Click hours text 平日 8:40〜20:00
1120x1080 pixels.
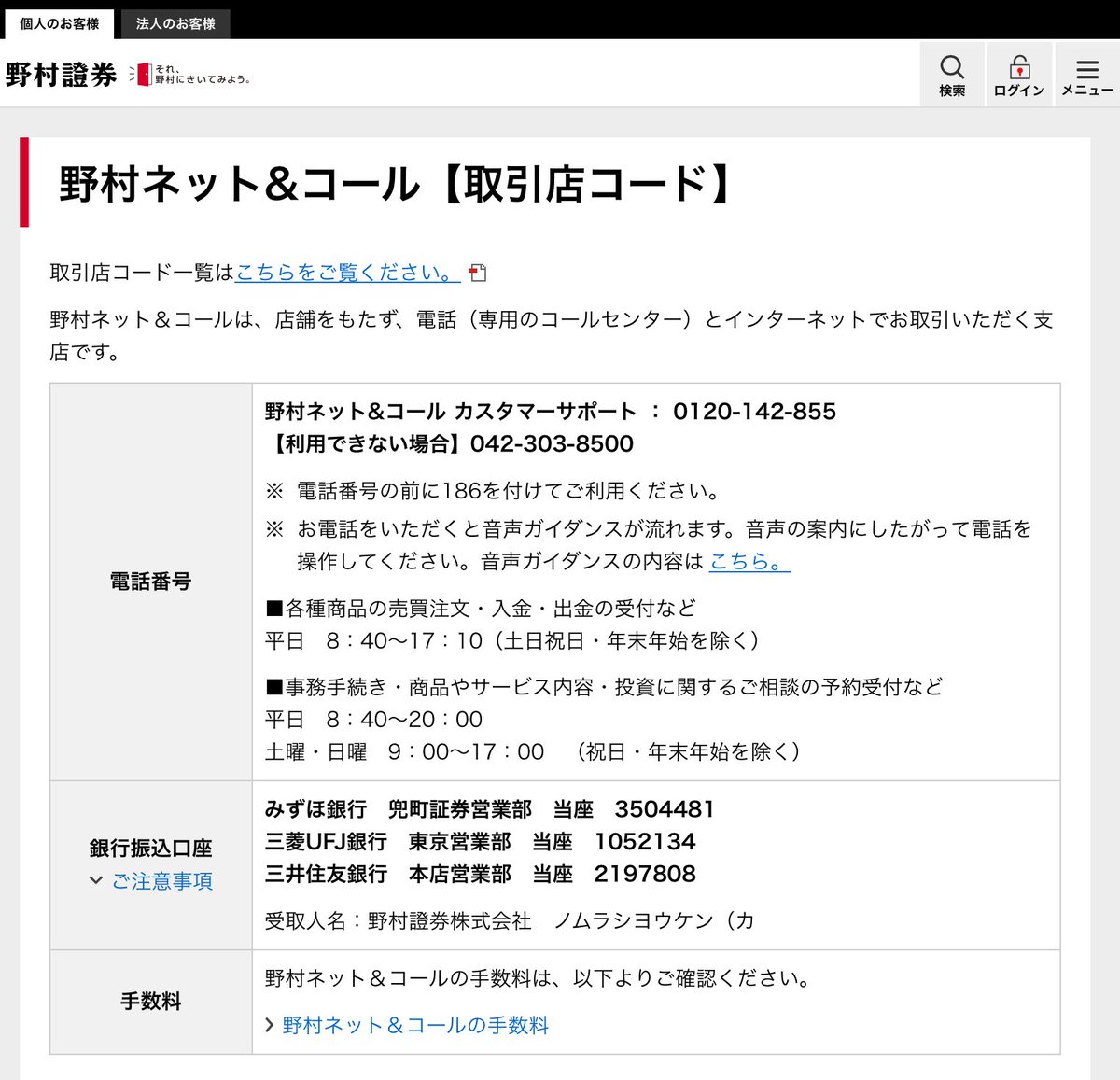click(373, 720)
